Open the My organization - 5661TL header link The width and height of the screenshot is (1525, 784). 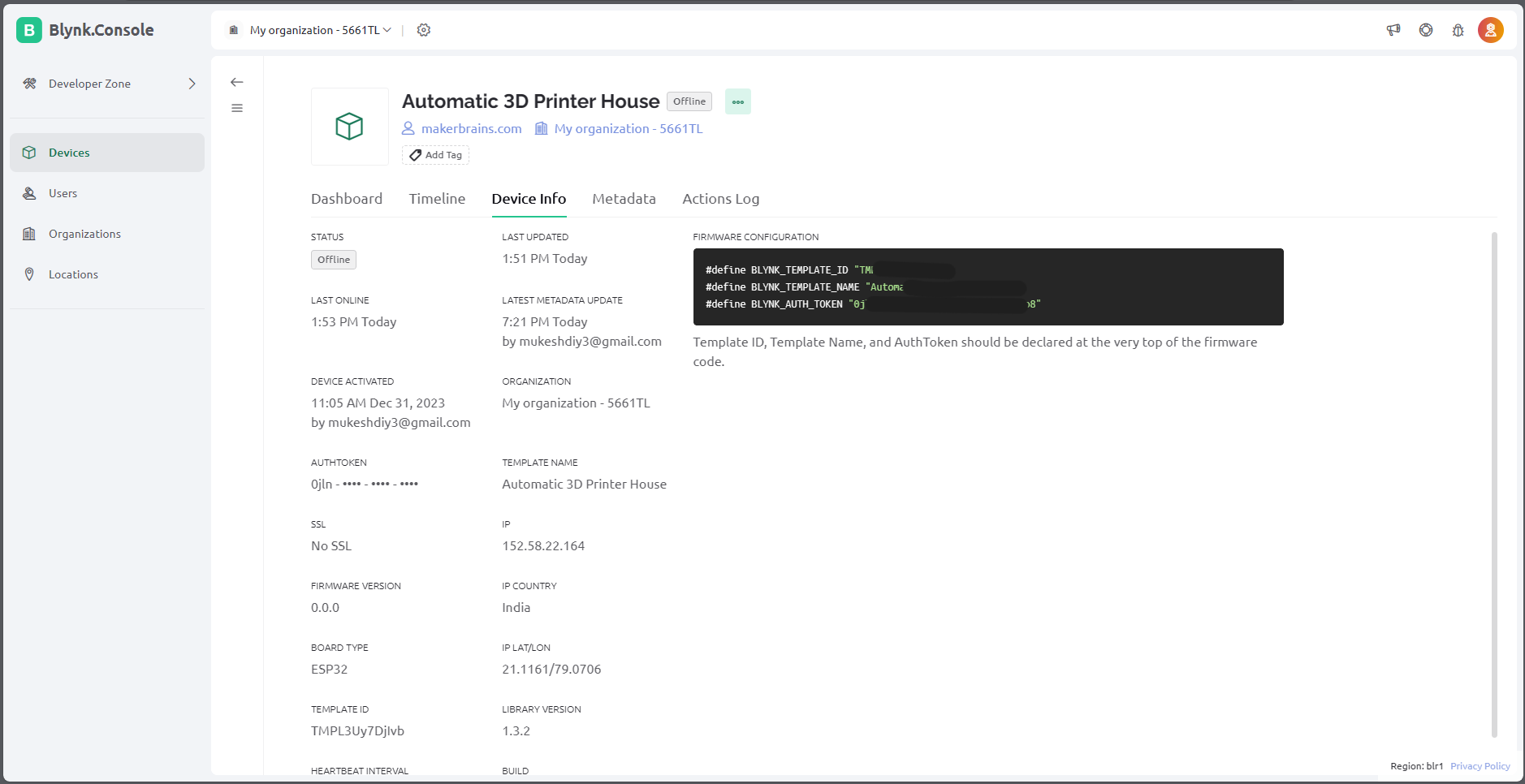629,128
